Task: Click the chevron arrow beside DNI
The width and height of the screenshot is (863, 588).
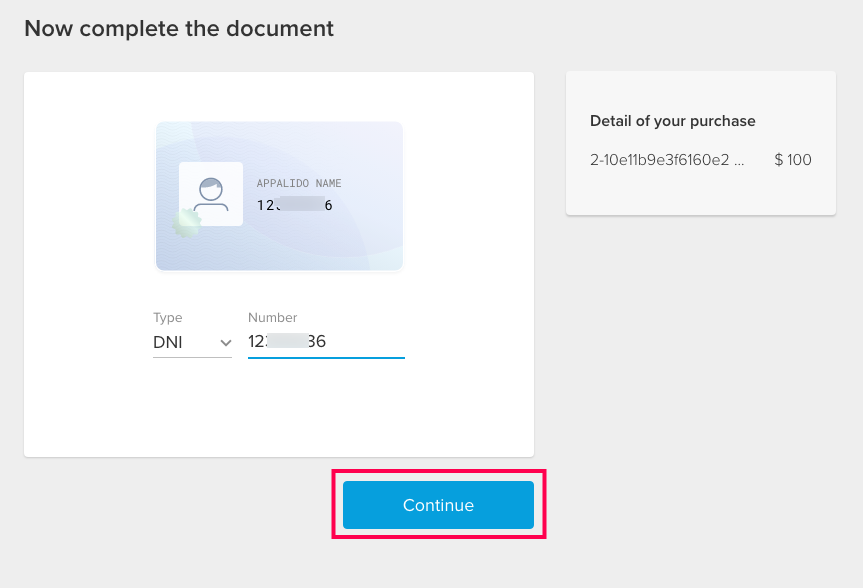Action: (x=225, y=343)
